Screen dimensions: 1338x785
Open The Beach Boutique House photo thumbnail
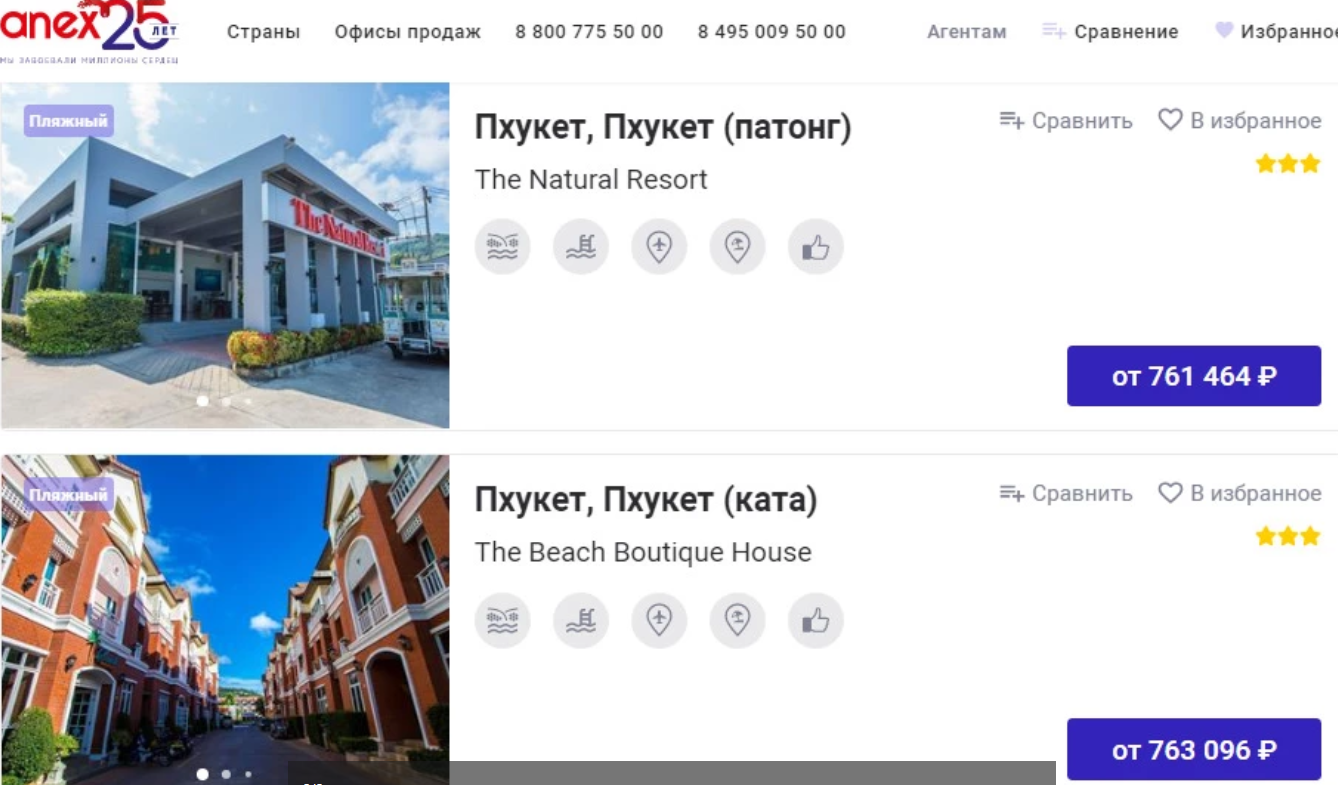(225, 620)
